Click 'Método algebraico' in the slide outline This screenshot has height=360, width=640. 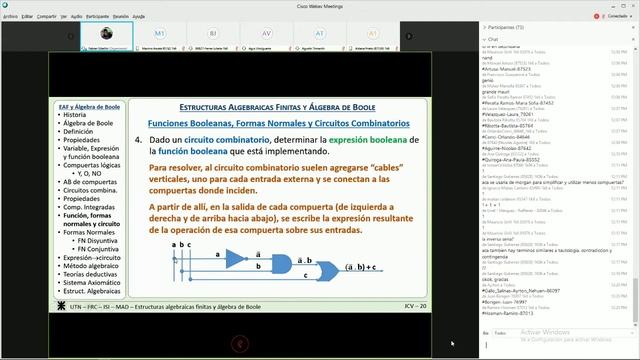pos(91,266)
